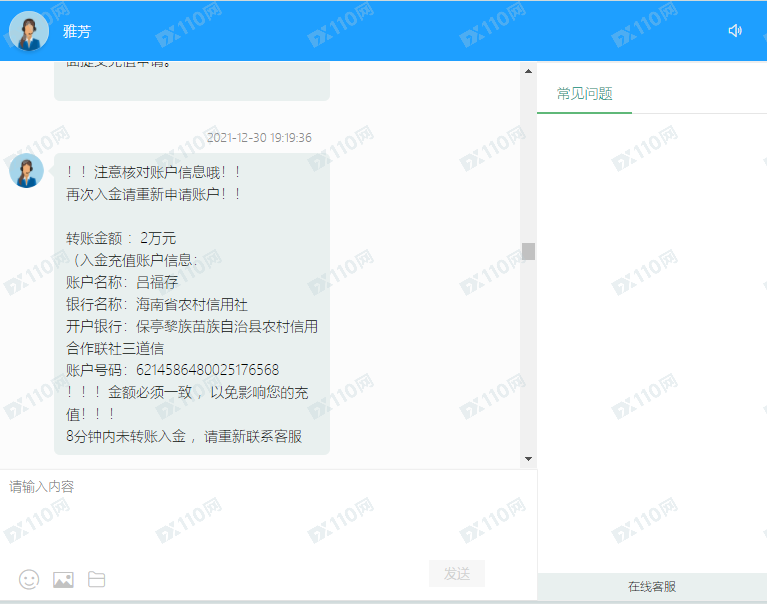This screenshot has width=767, height=604.
Task: Click the scrollbar track below the thumb
Action: point(528,360)
